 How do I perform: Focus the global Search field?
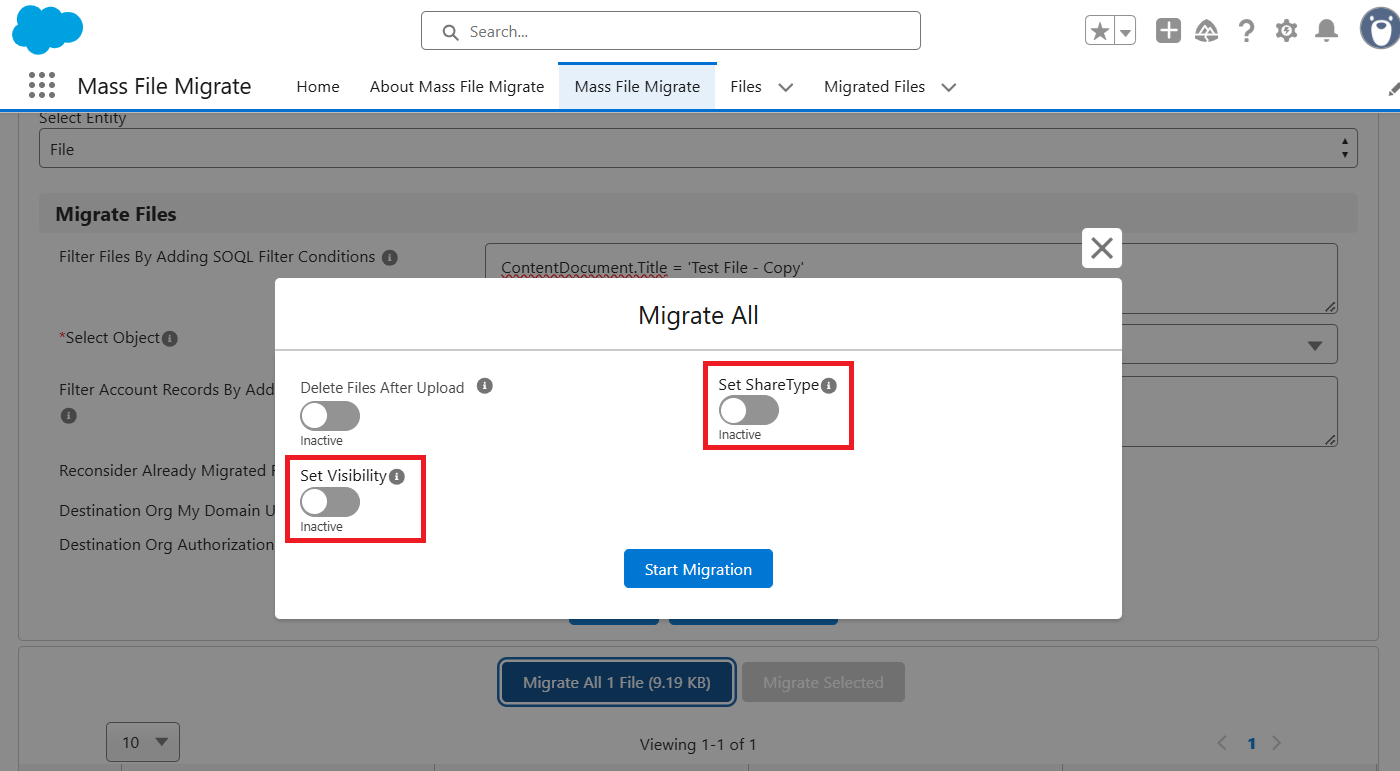pos(670,31)
